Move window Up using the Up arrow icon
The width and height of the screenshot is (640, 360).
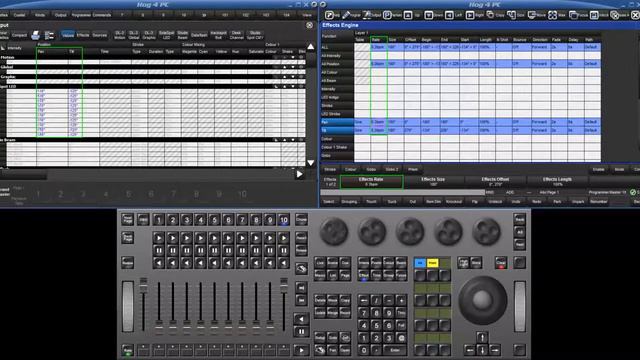[x=408, y=15]
